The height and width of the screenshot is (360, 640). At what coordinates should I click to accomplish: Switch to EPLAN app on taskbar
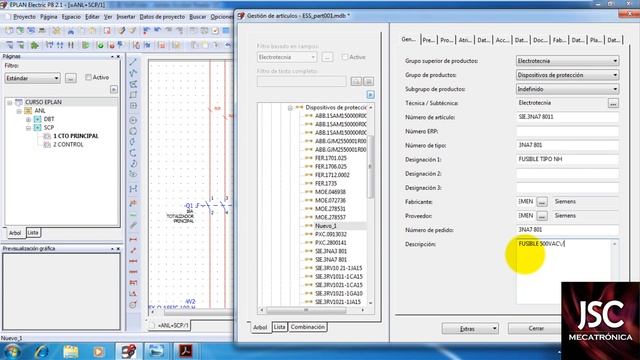pos(128,351)
